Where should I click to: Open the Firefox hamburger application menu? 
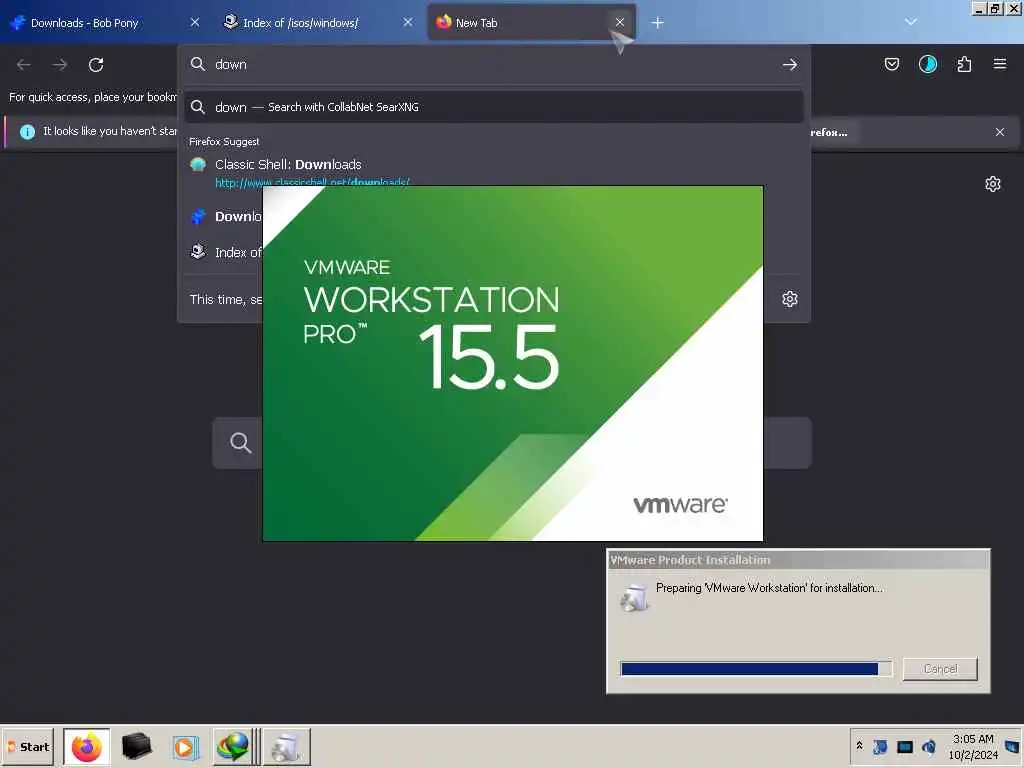pyautogui.click(x=1000, y=64)
